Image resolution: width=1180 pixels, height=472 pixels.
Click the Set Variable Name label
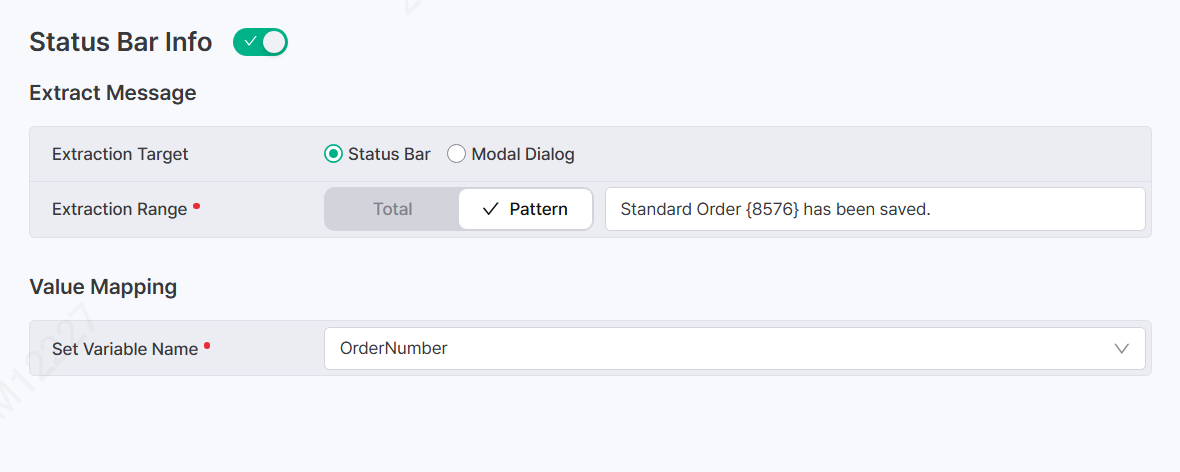(x=125, y=349)
